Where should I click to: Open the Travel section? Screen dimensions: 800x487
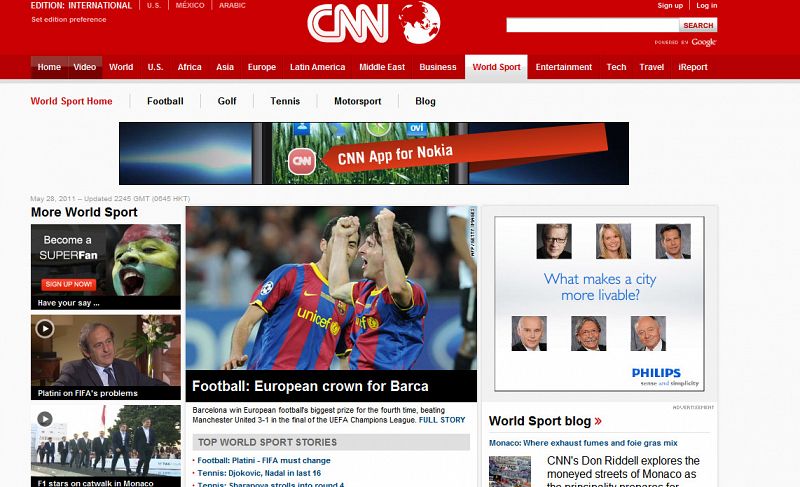(x=652, y=67)
